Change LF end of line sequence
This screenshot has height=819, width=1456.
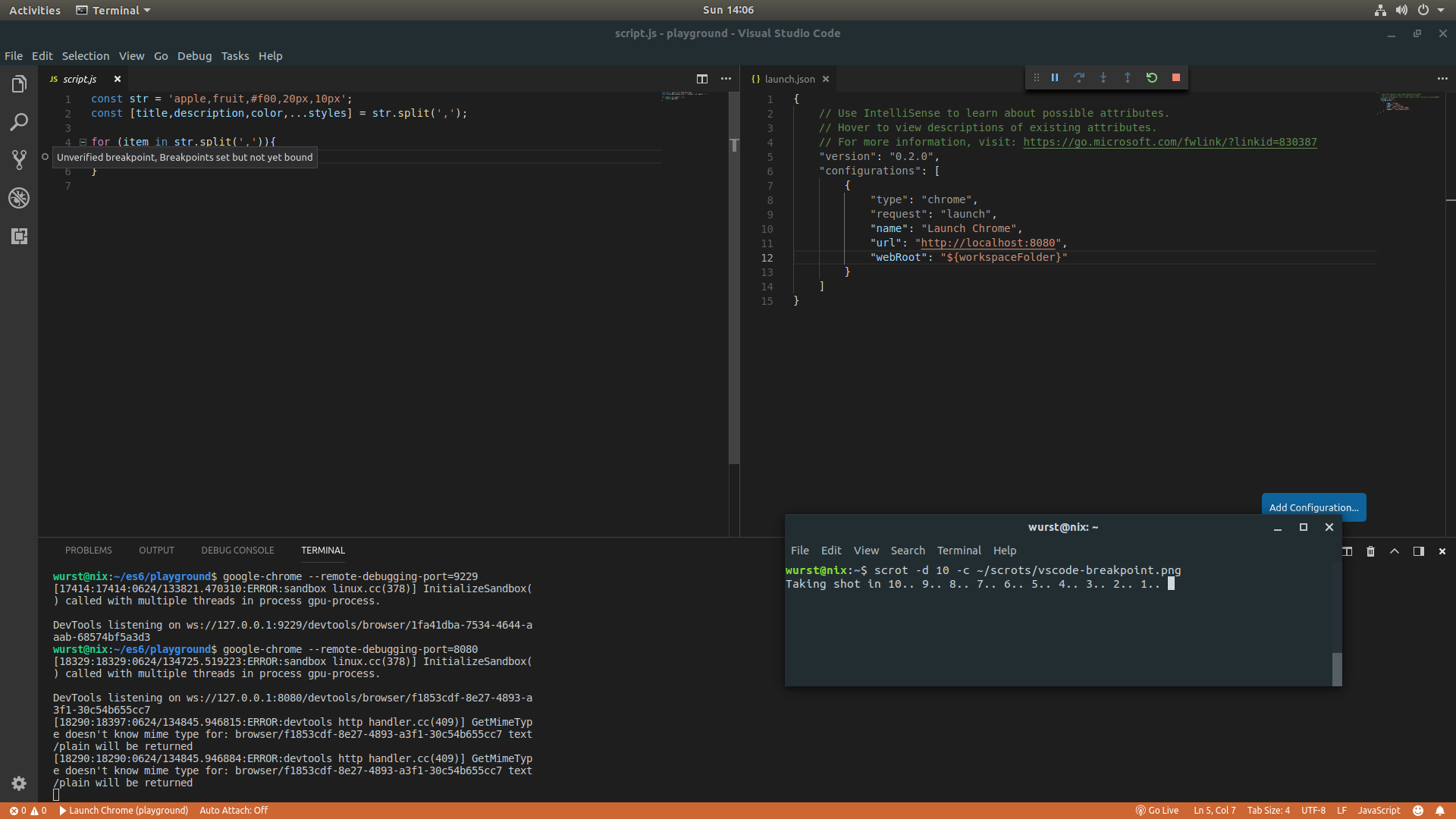pyautogui.click(x=1341, y=811)
